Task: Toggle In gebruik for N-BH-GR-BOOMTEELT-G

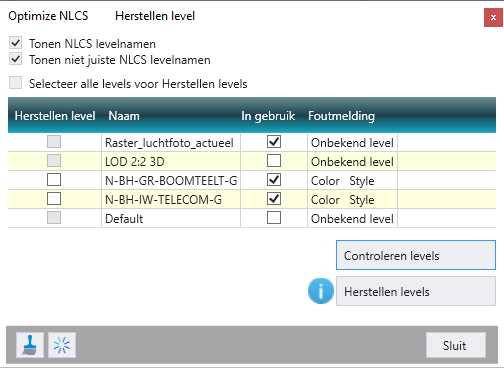Action: pos(274,180)
